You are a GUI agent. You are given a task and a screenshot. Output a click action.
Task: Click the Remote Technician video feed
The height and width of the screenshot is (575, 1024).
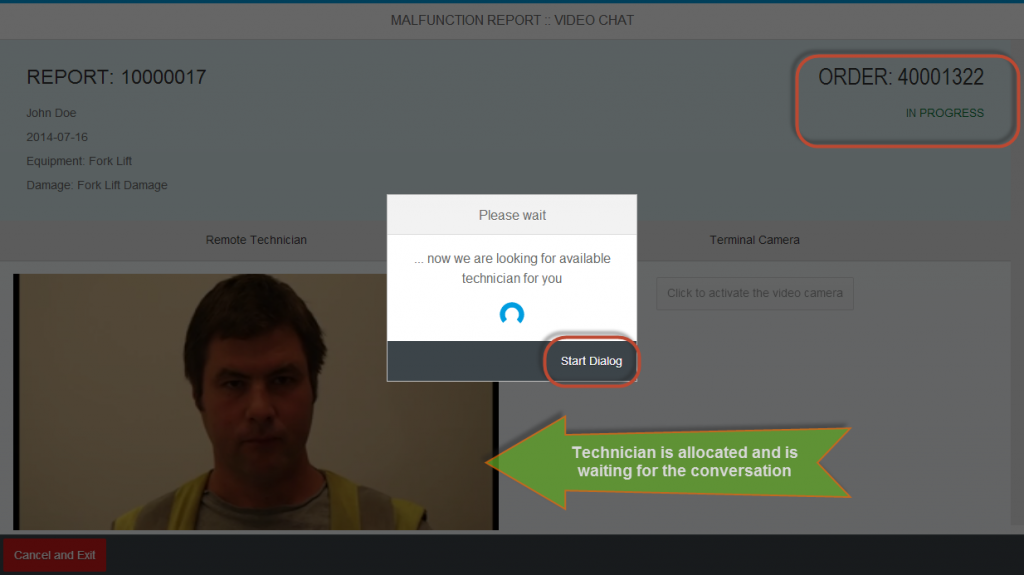pyautogui.click(x=255, y=402)
